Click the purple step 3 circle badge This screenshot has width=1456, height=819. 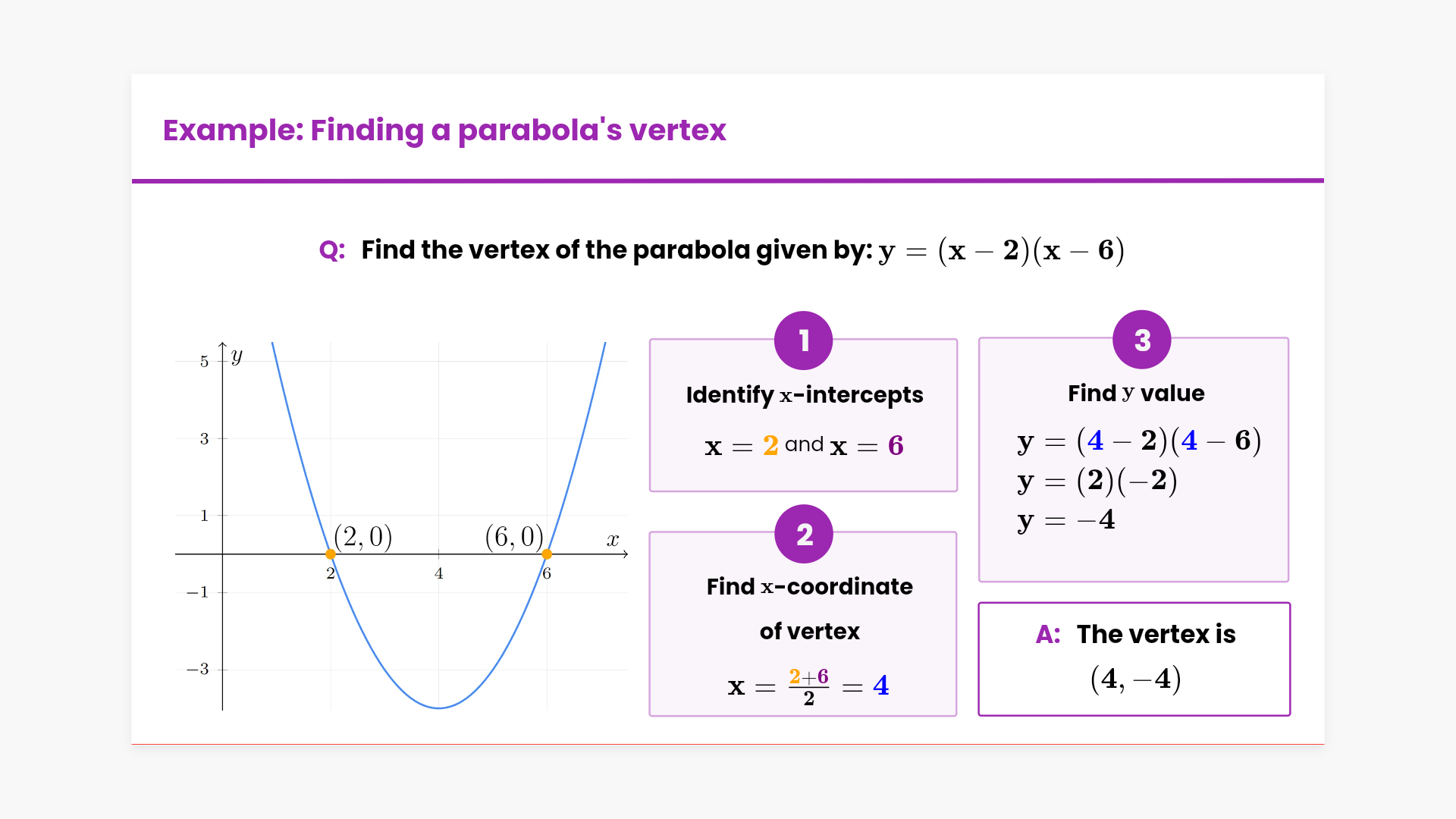click(x=1141, y=340)
